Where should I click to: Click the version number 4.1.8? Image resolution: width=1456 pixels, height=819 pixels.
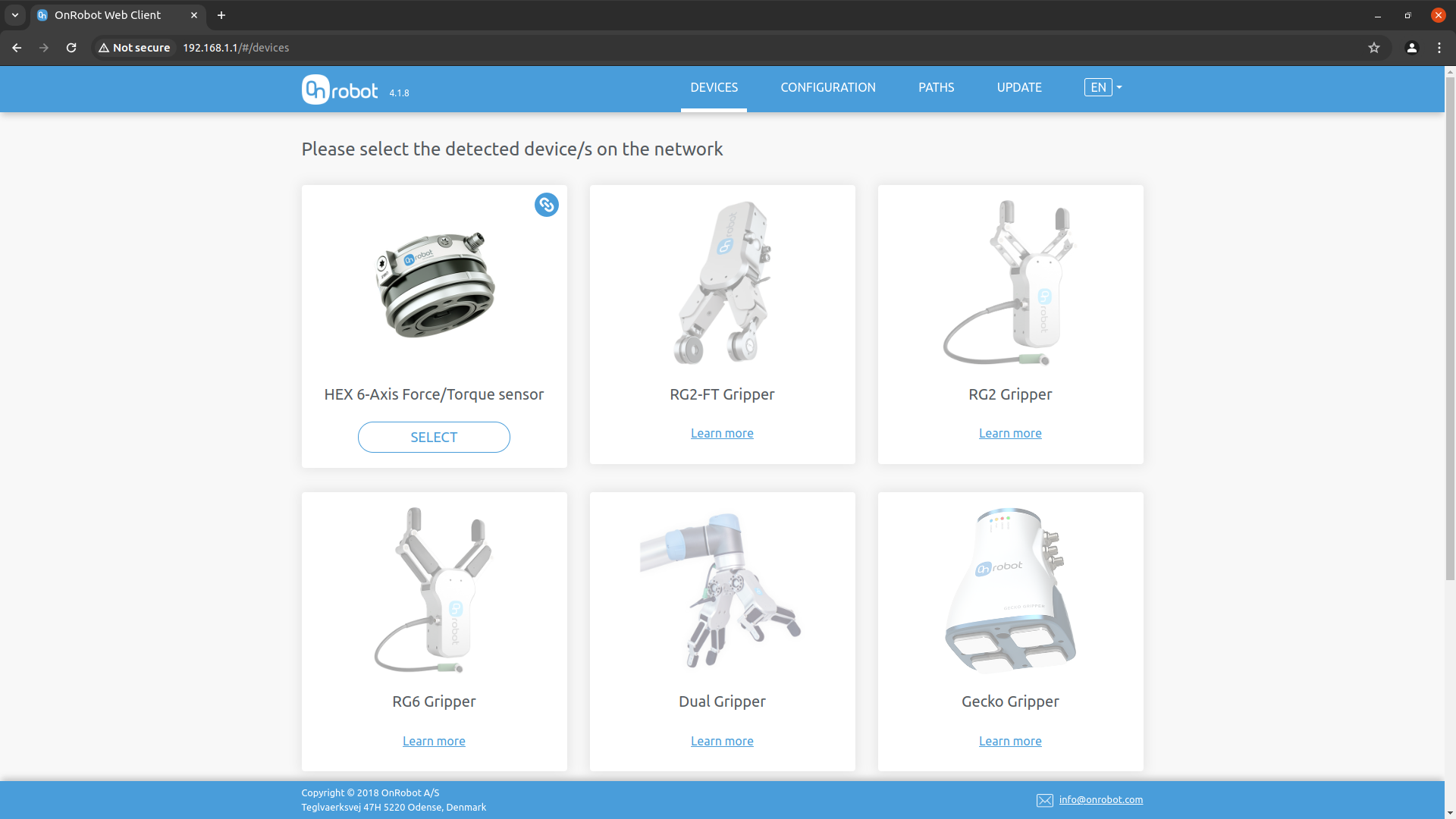point(399,93)
